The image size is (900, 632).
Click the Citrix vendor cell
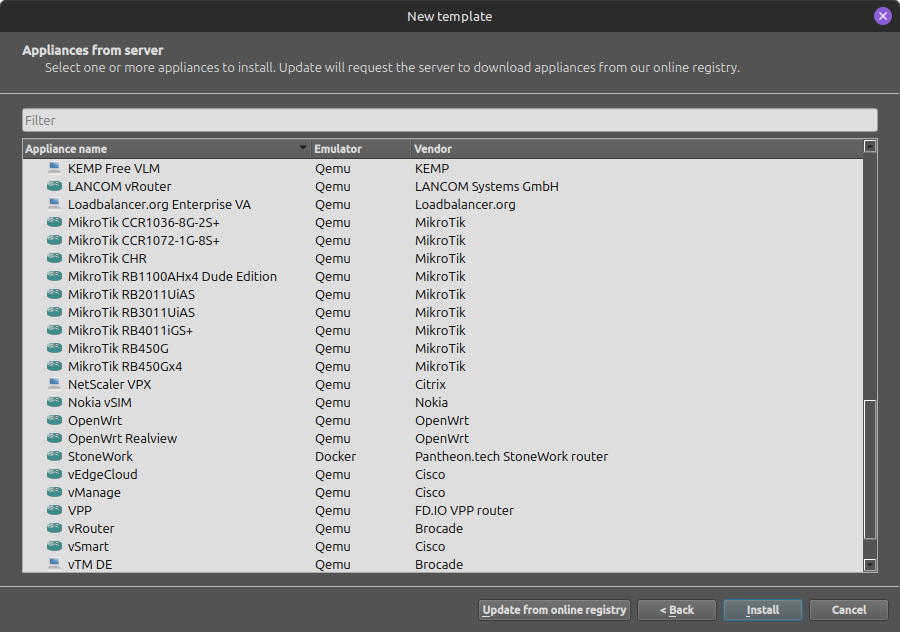point(430,385)
